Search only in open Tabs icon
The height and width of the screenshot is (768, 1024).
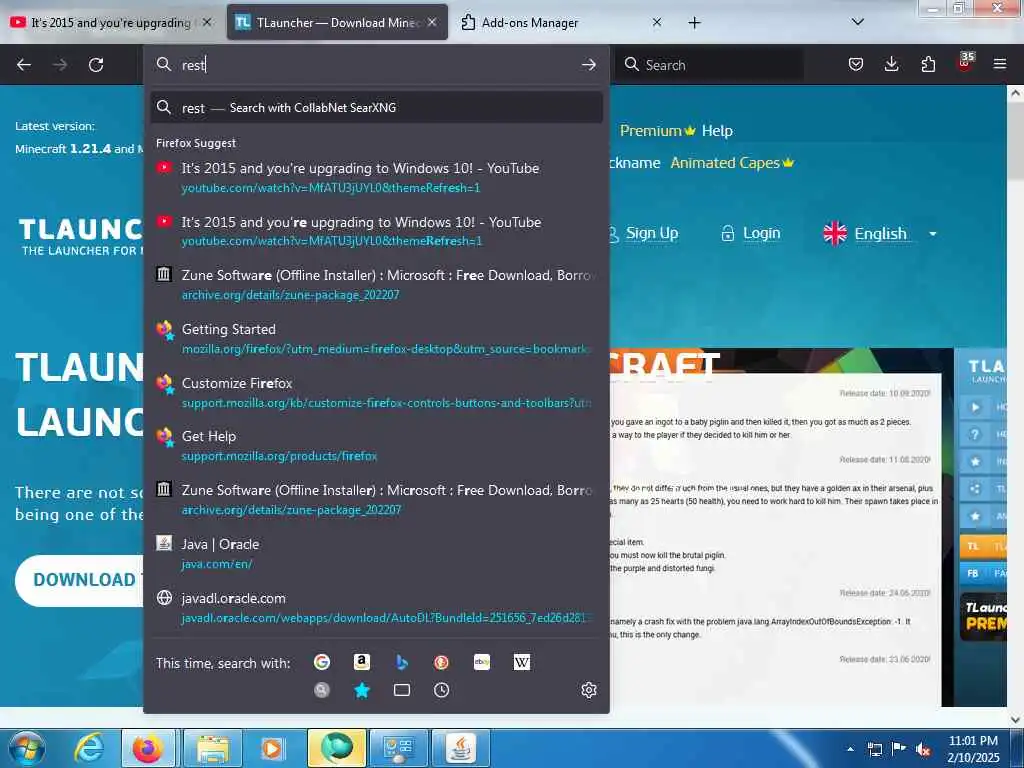click(402, 690)
